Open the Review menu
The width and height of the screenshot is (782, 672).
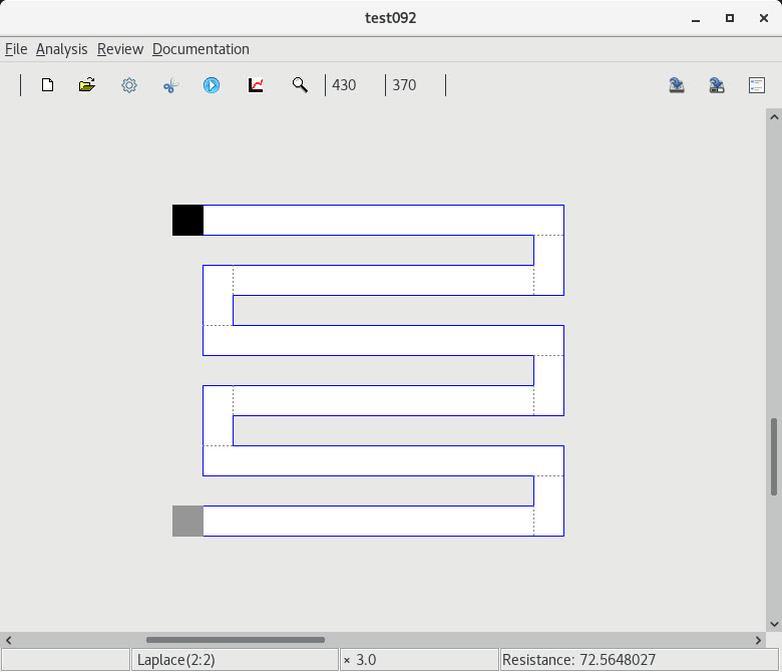click(x=120, y=49)
